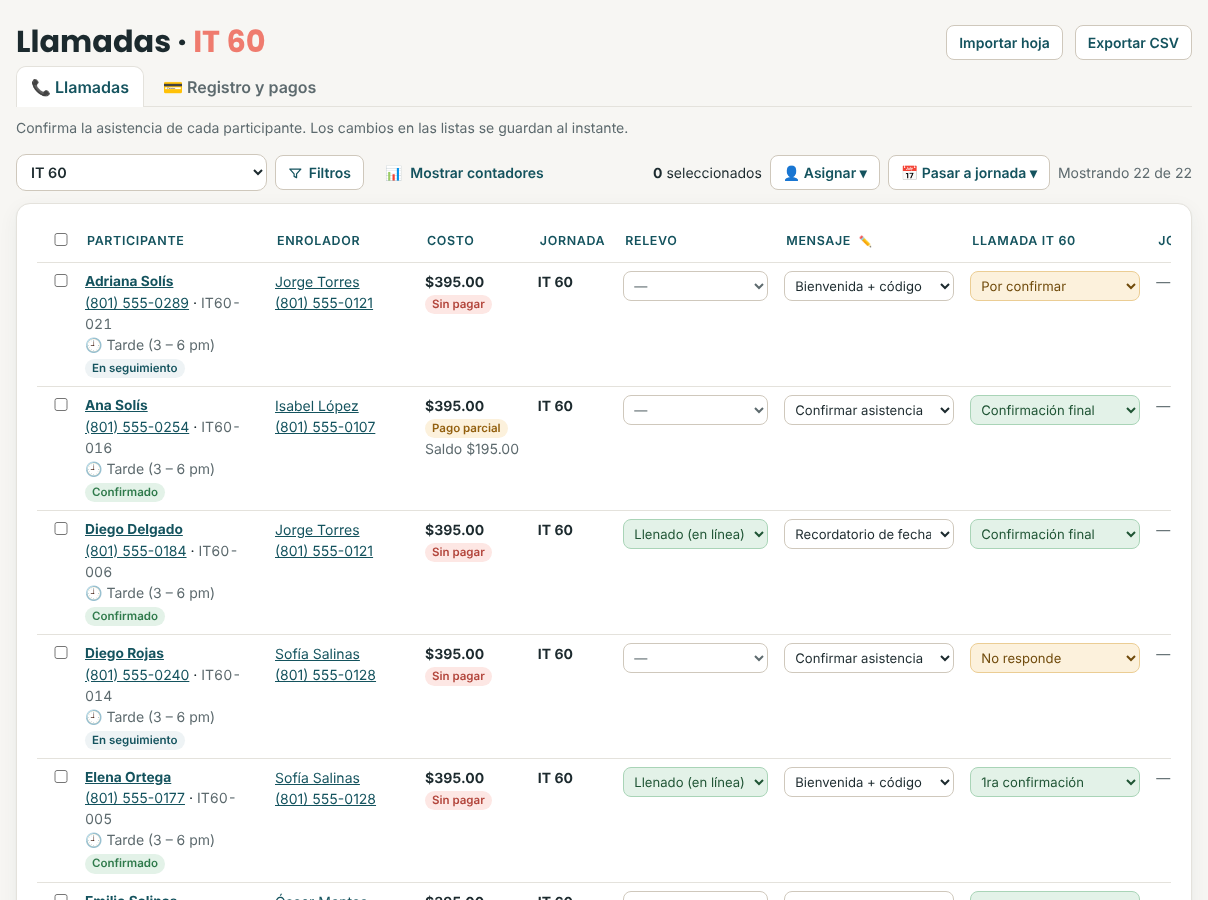Click the calendar icon on Pasar a jornada
This screenshot has width=1208, height=900.
coord(909,173)
